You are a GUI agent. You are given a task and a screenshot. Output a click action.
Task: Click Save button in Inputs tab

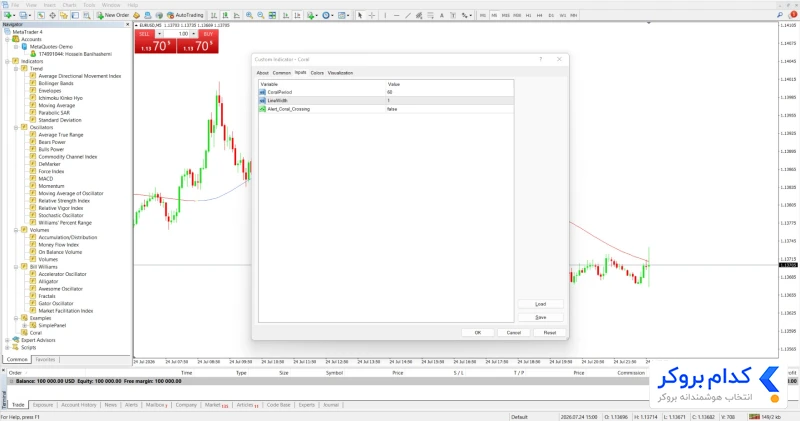click(540, 317)
